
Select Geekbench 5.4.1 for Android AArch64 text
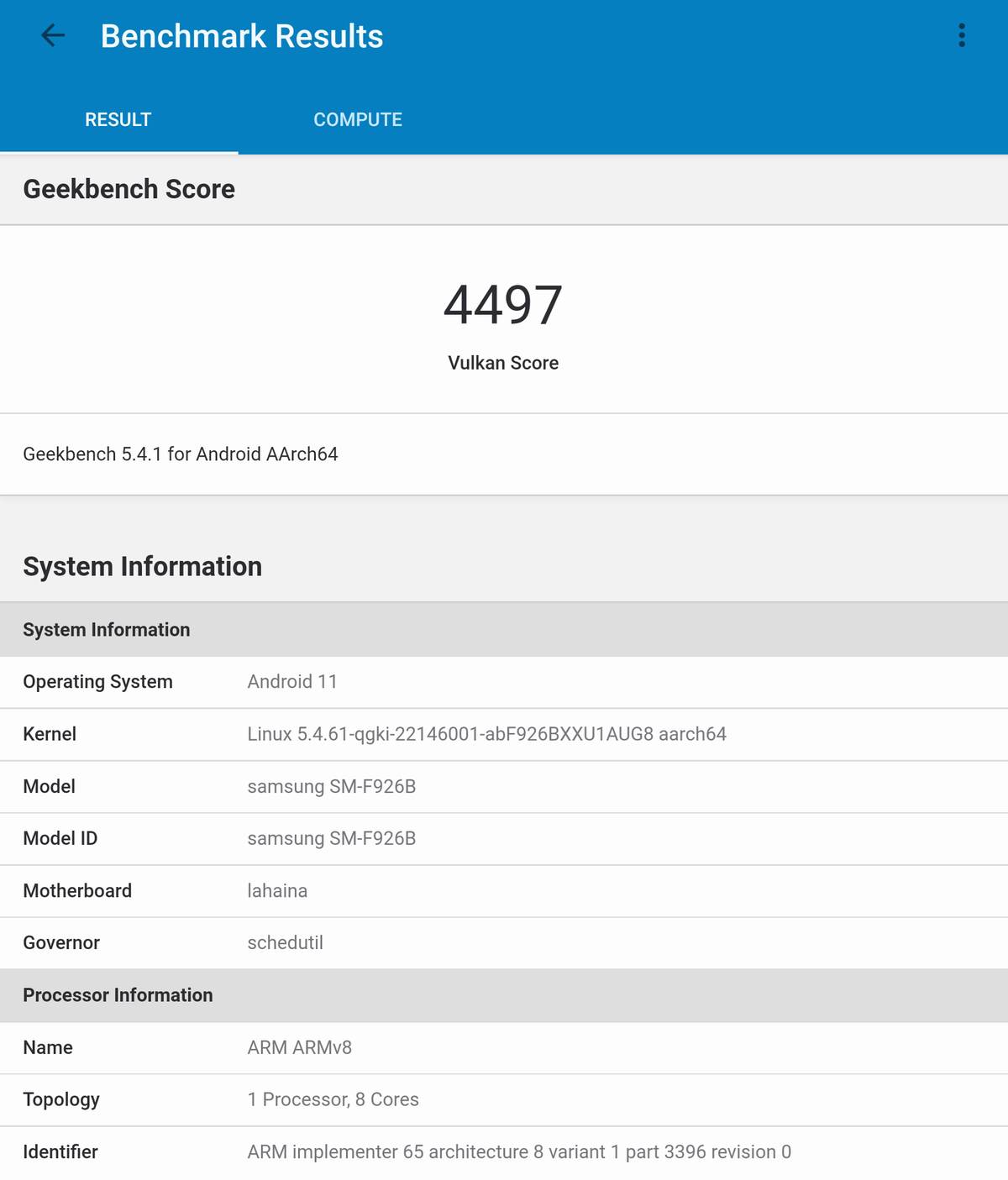(181, 454)
